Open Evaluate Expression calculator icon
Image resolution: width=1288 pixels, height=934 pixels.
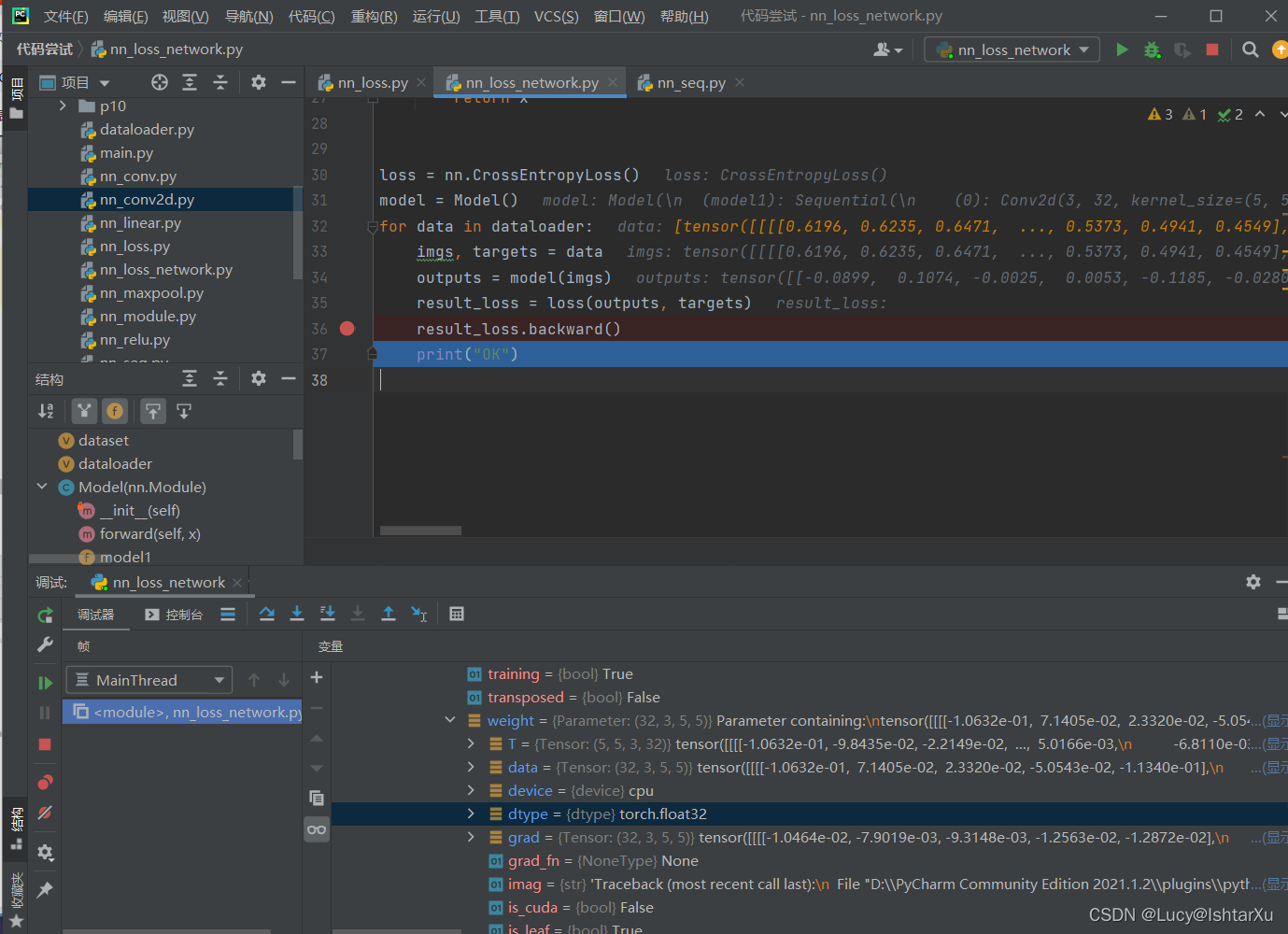(x=457, y=614)
